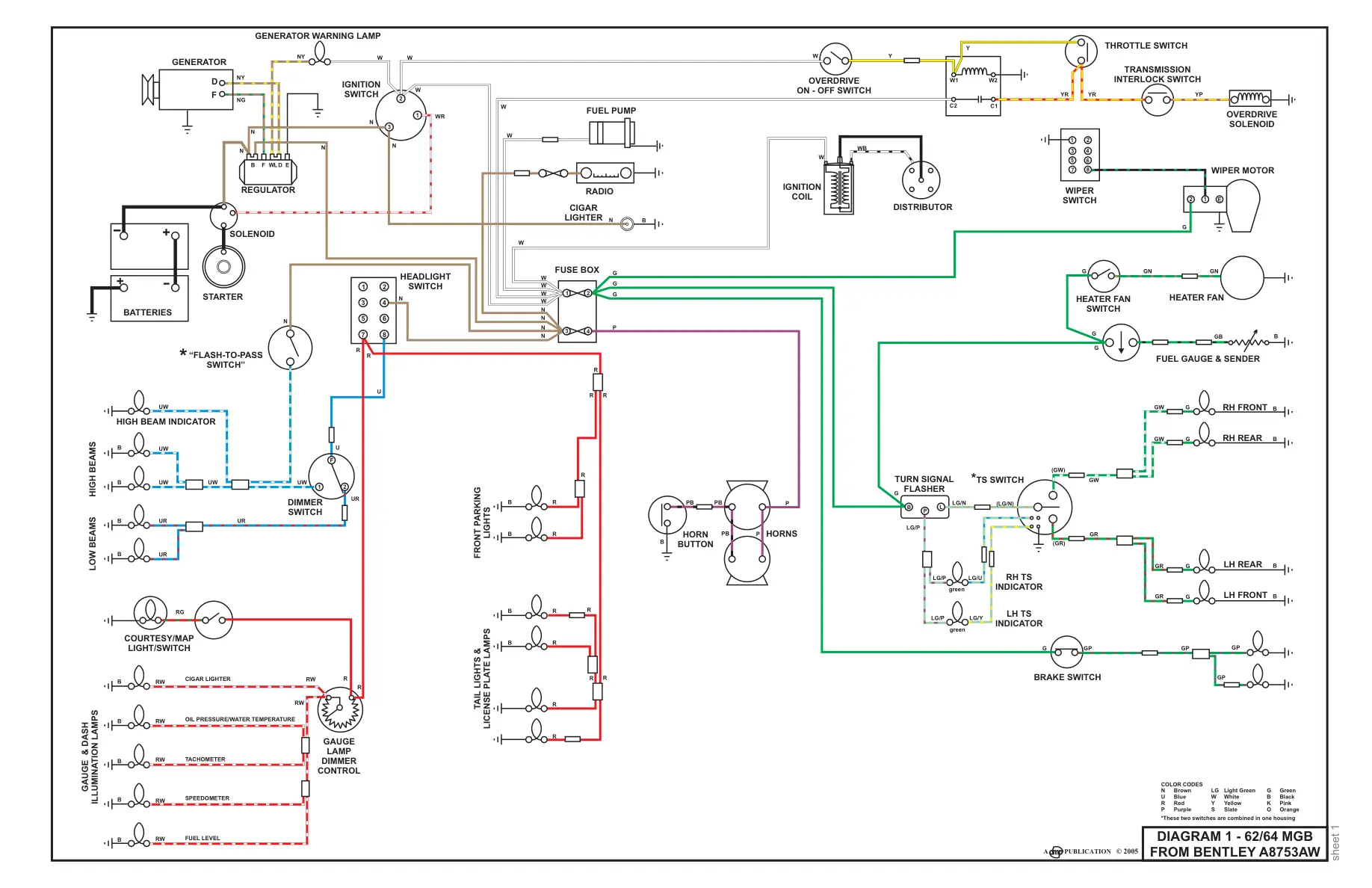Screen dimensions: 1372x888
Task: Click the overdrive relay box
Action: click(974, 86)
